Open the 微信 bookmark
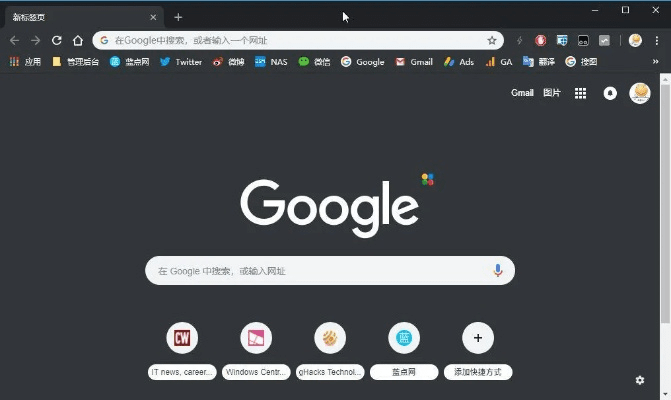 point(314,62)
